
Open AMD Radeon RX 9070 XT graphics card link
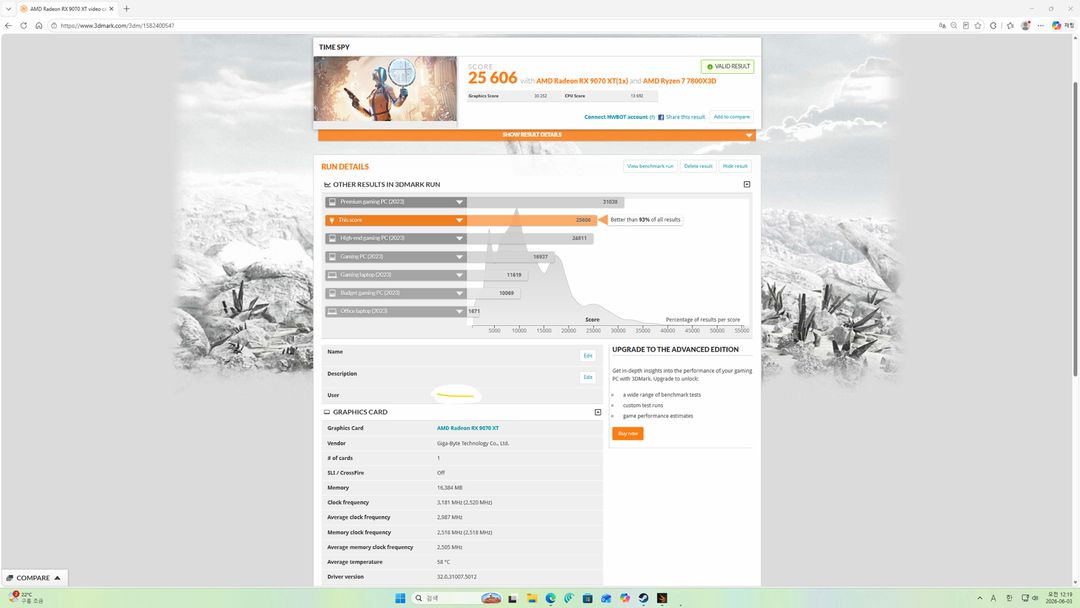pyautogui.click(x=468, y=428)
